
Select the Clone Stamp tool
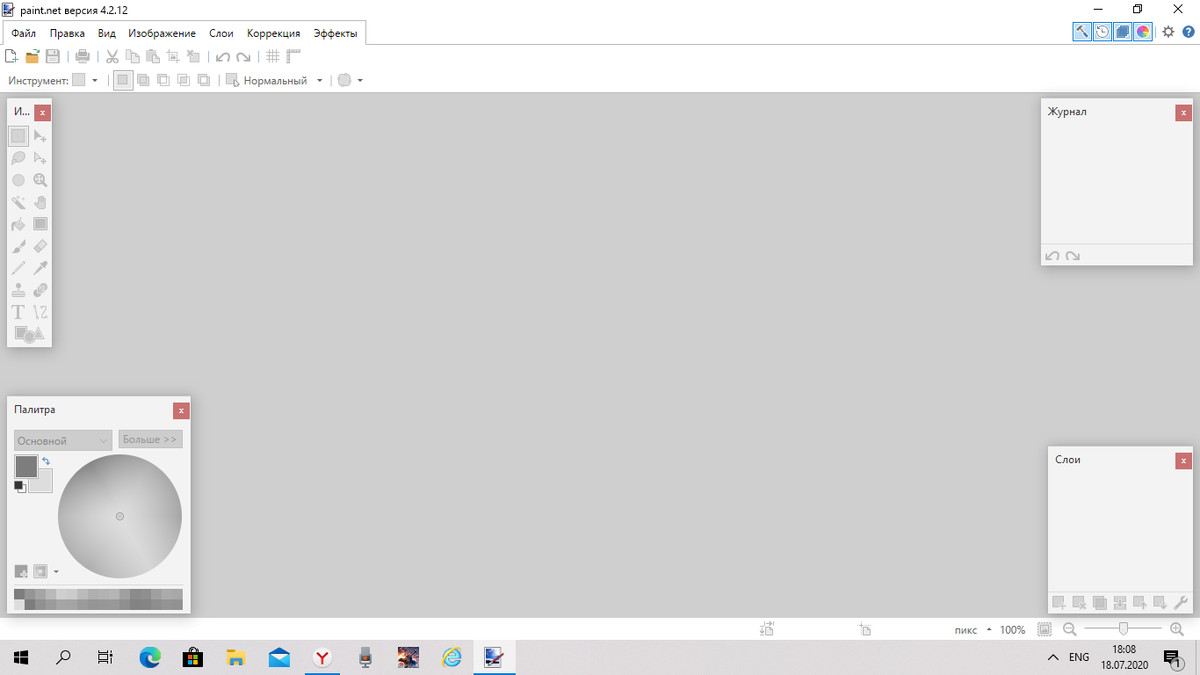click(18, 290)
